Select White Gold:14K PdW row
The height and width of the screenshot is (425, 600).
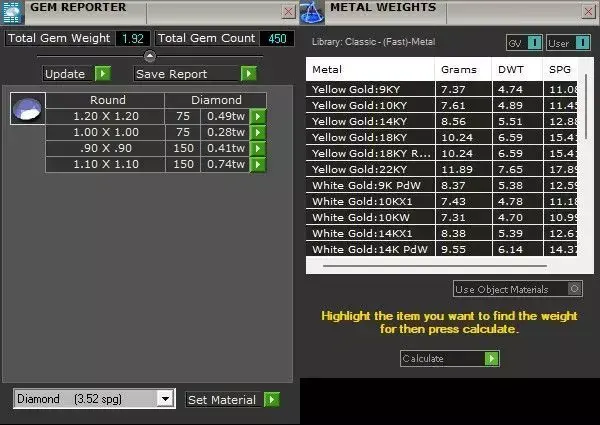pos(442,249)
